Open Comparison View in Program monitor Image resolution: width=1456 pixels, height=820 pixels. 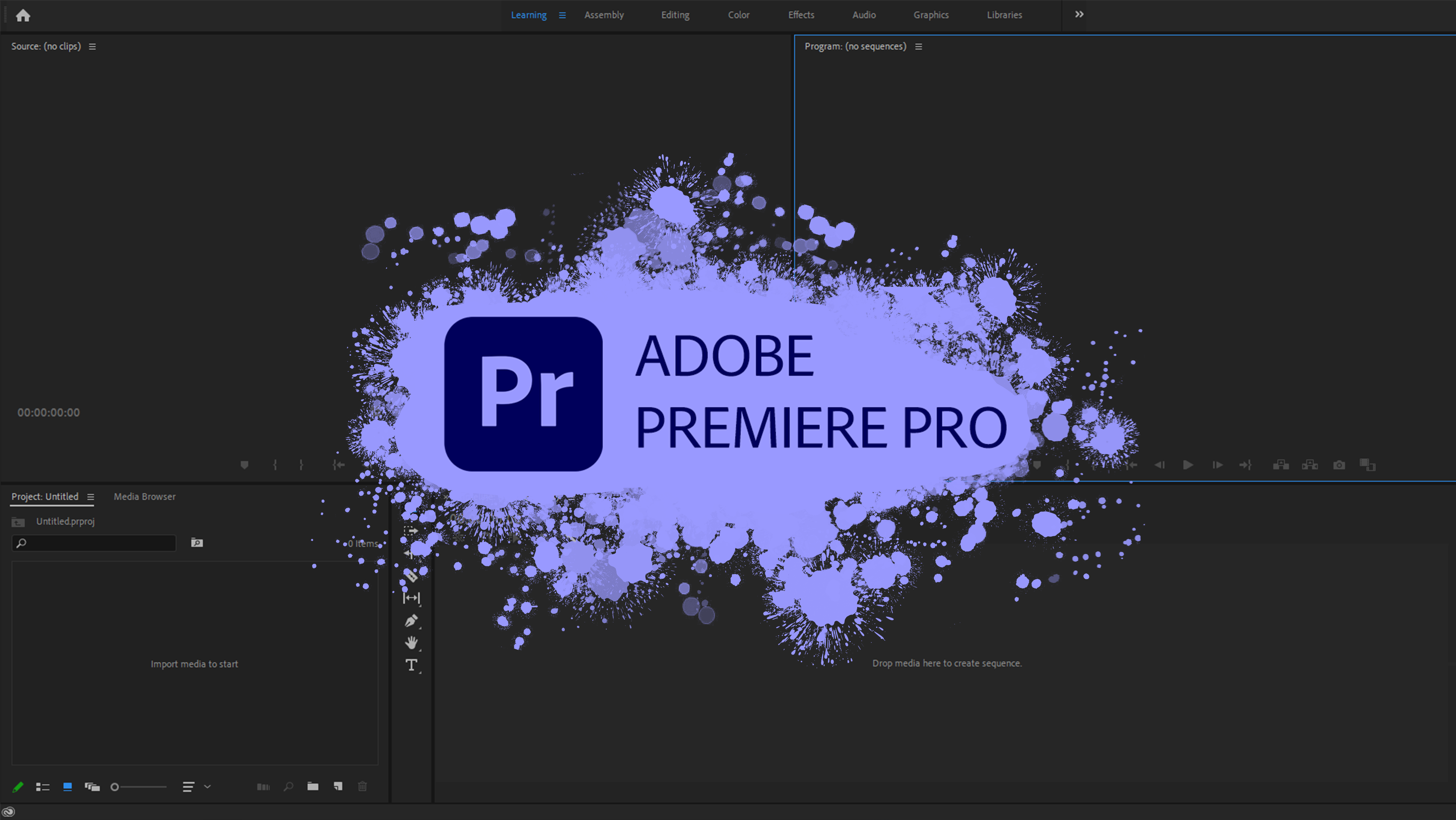coord(1367,465)
